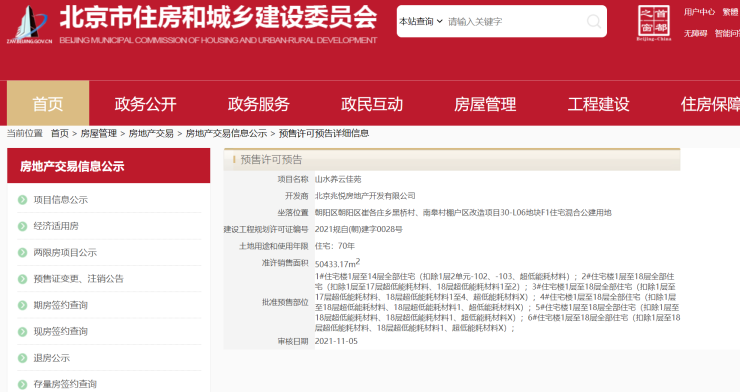Click 房地产交易 in the breadcrumb
The height and width of the screenshot is (392, 740).
click(x=151, y=133)
